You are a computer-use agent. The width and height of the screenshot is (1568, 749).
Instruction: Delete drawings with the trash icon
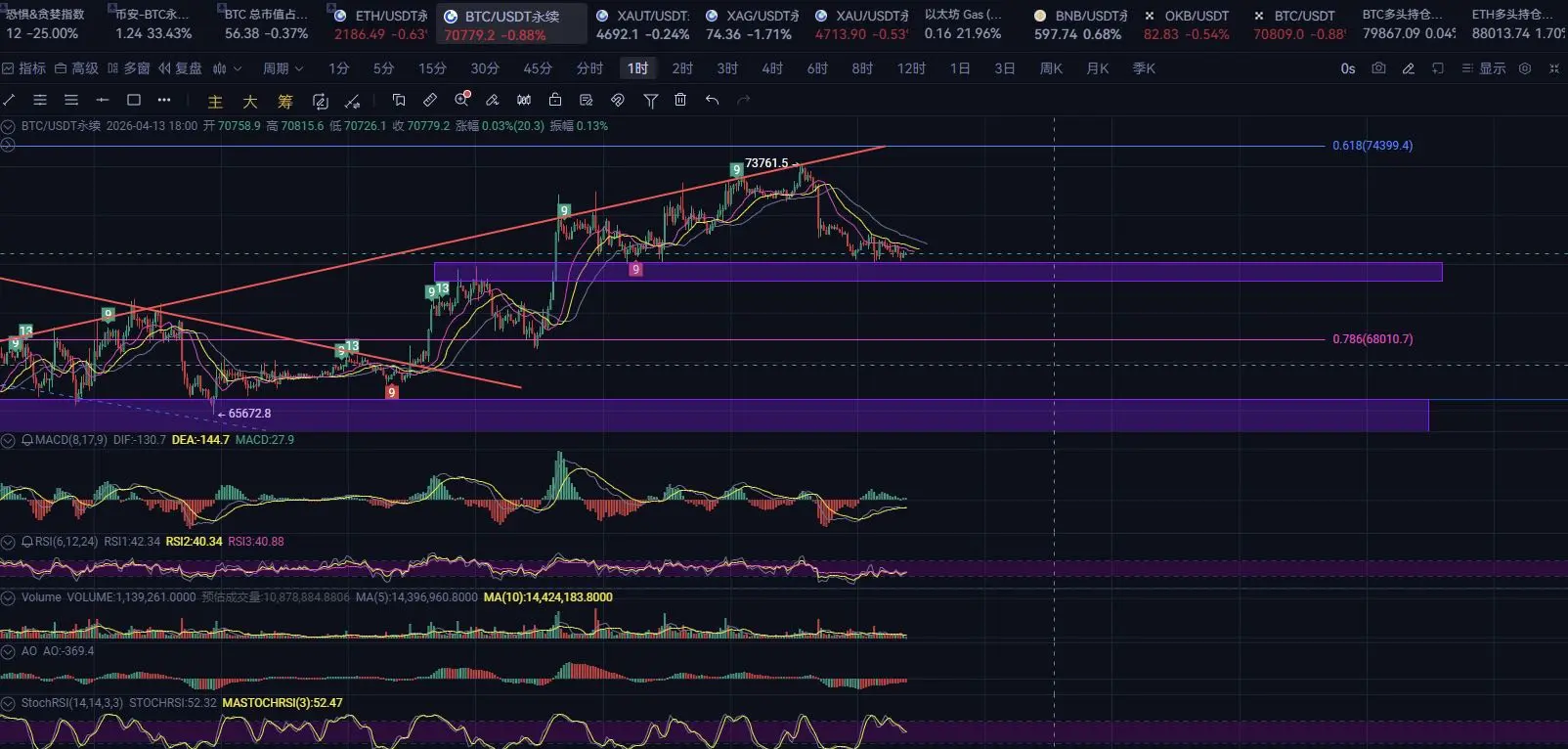tap(680, 100)
